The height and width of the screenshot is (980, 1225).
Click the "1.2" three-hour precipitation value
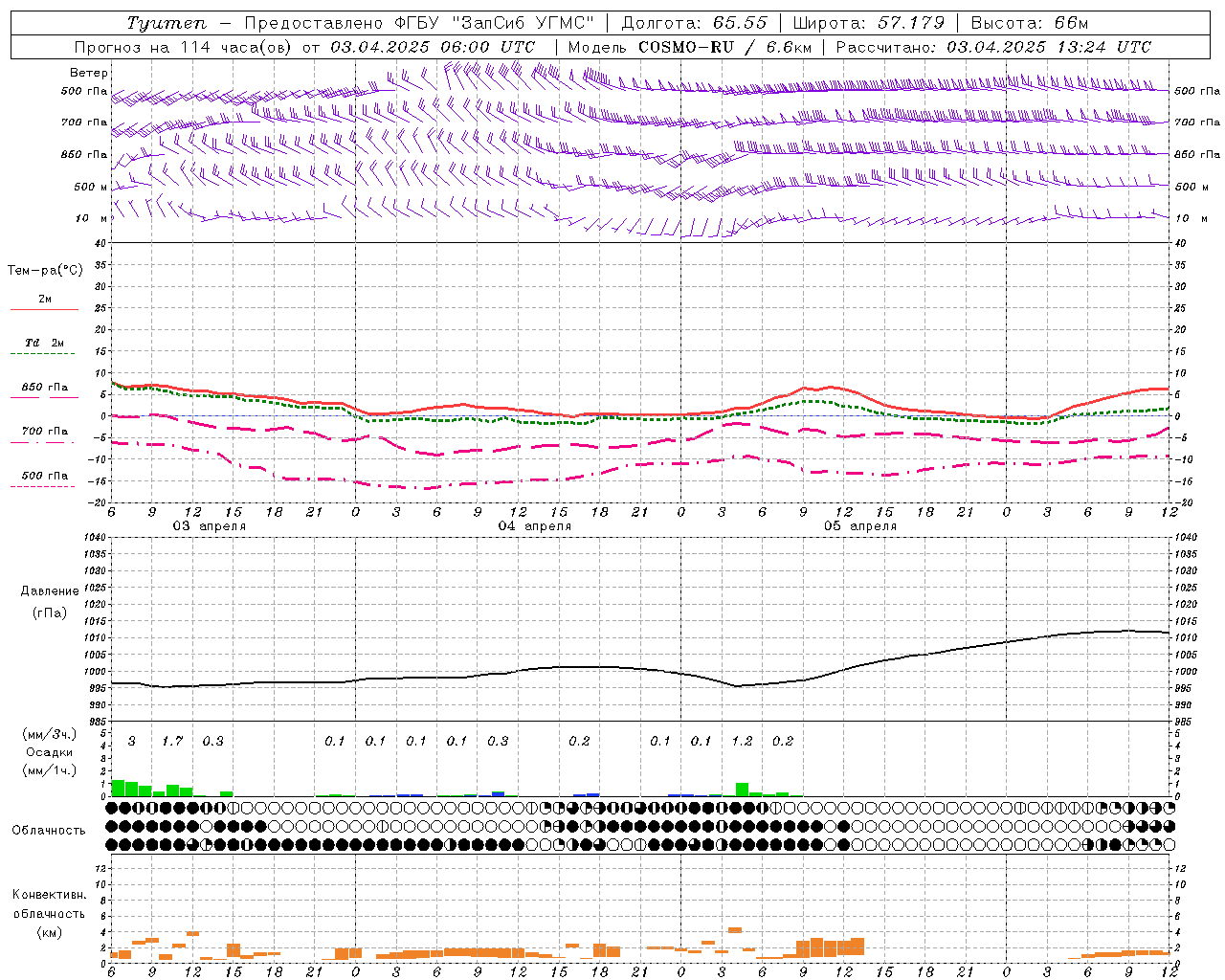[742, 741]
